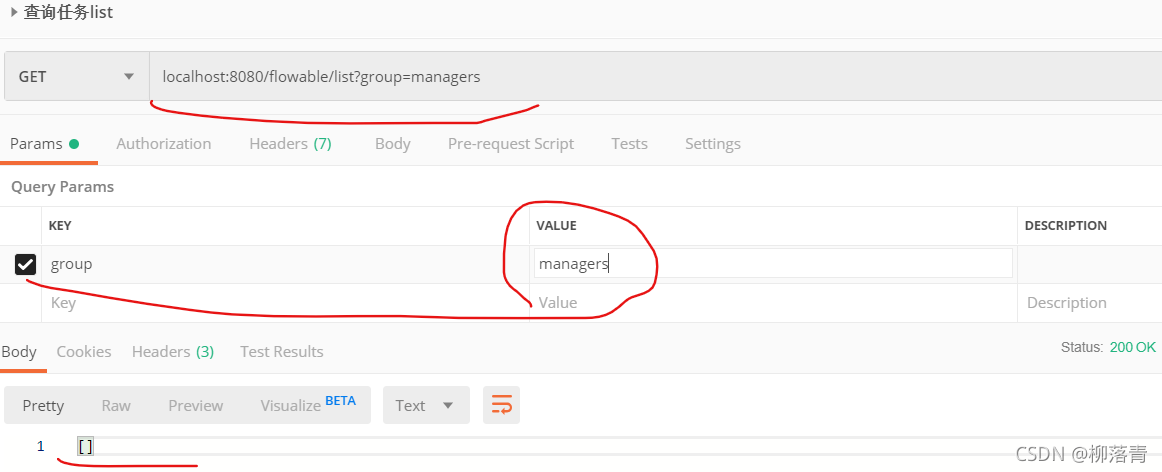Open the request Headers (7) tab
The image size is (1162, 472).
pos(290,144)
